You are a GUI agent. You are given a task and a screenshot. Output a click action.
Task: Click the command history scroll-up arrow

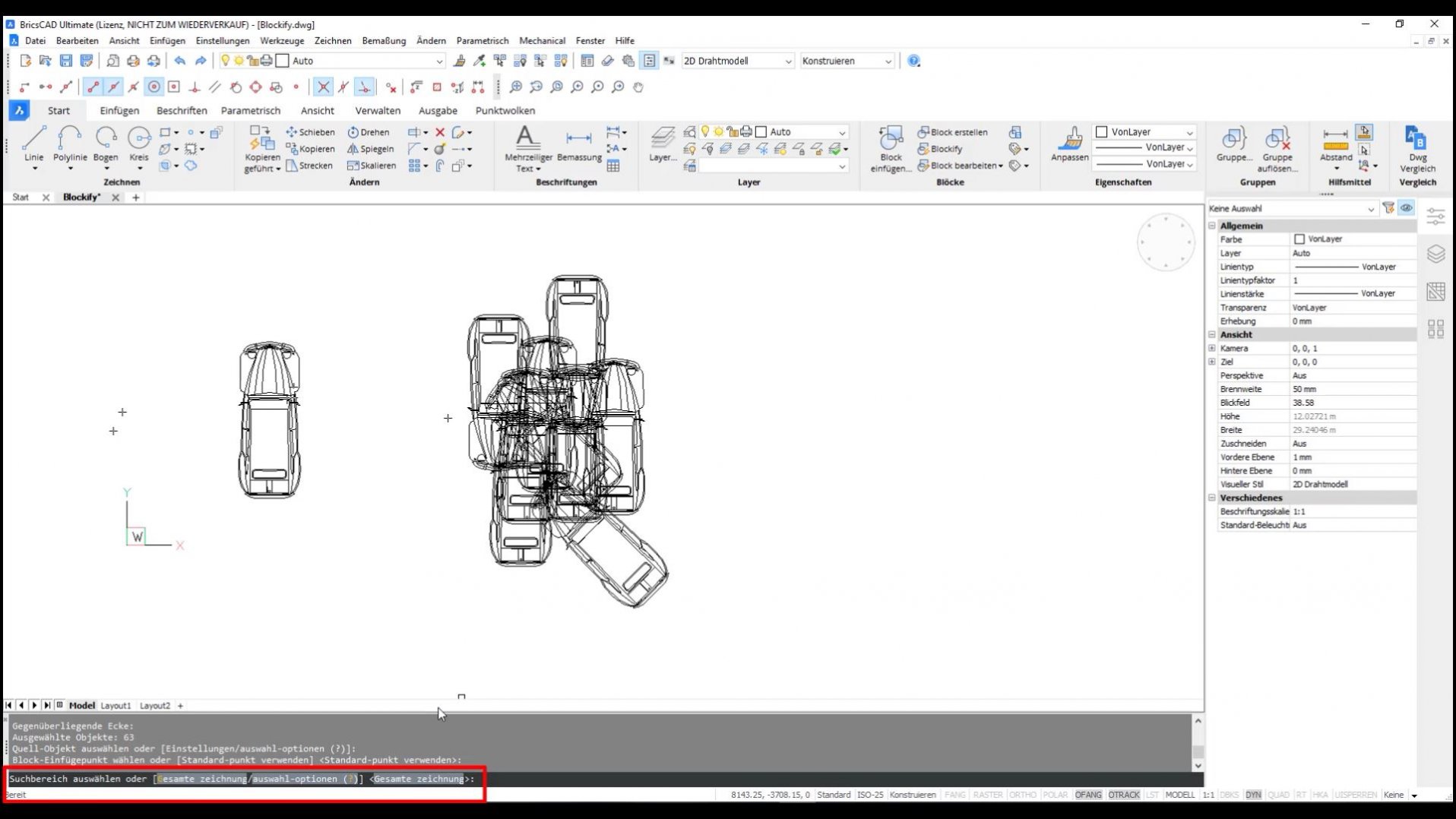click(1198, 721)
